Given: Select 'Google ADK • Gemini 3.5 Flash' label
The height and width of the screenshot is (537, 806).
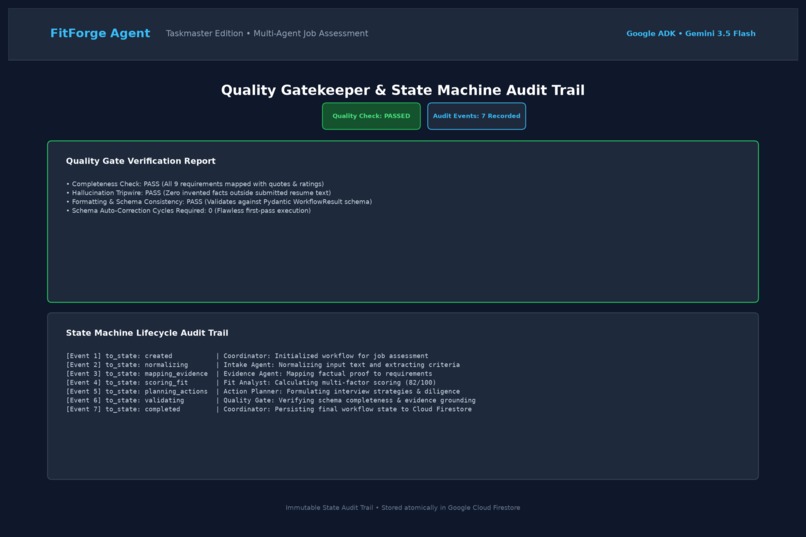Looking at the screenshot, I should pyautogui.click(x=691, y=33).
